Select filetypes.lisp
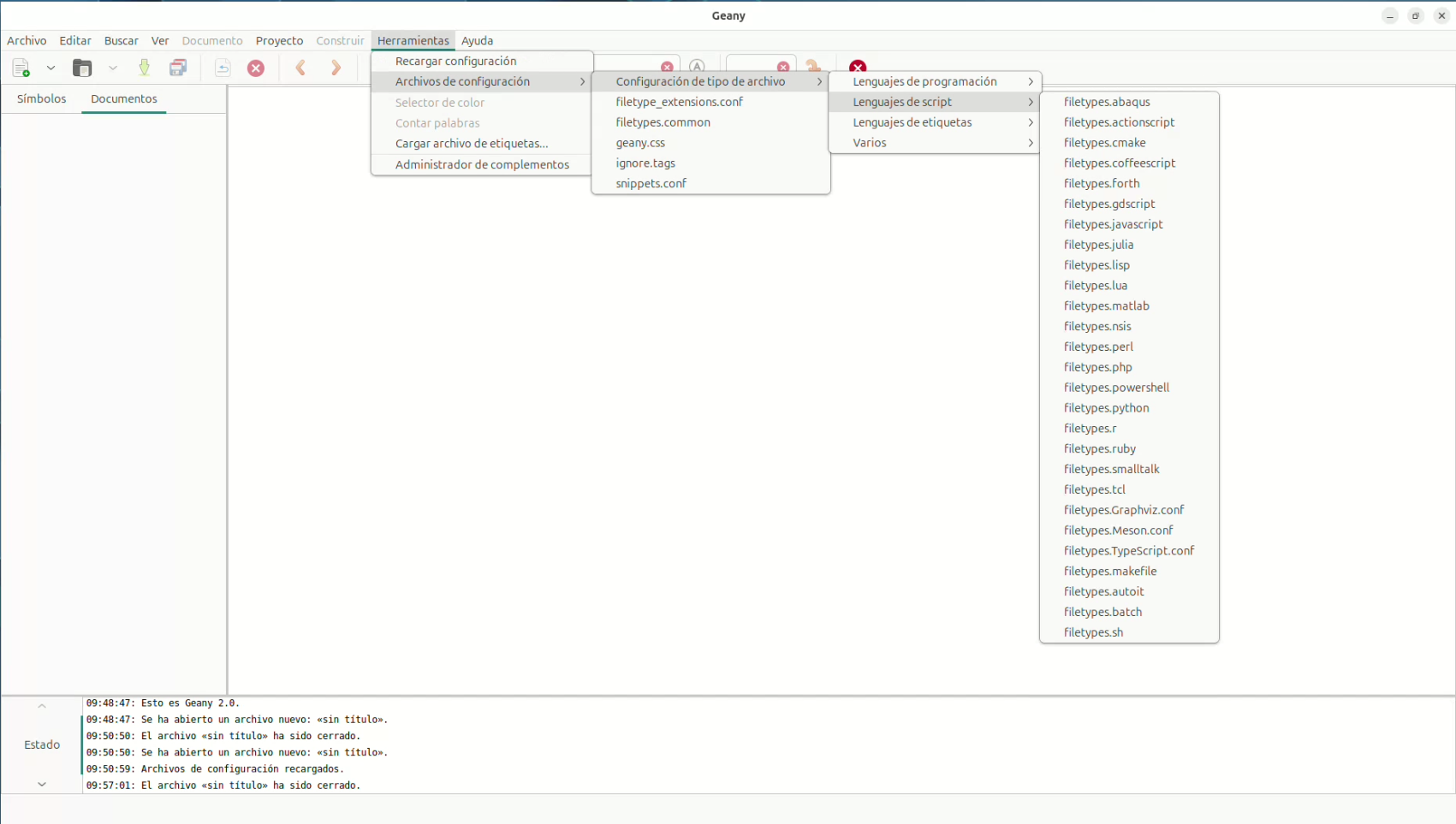 1129,265
